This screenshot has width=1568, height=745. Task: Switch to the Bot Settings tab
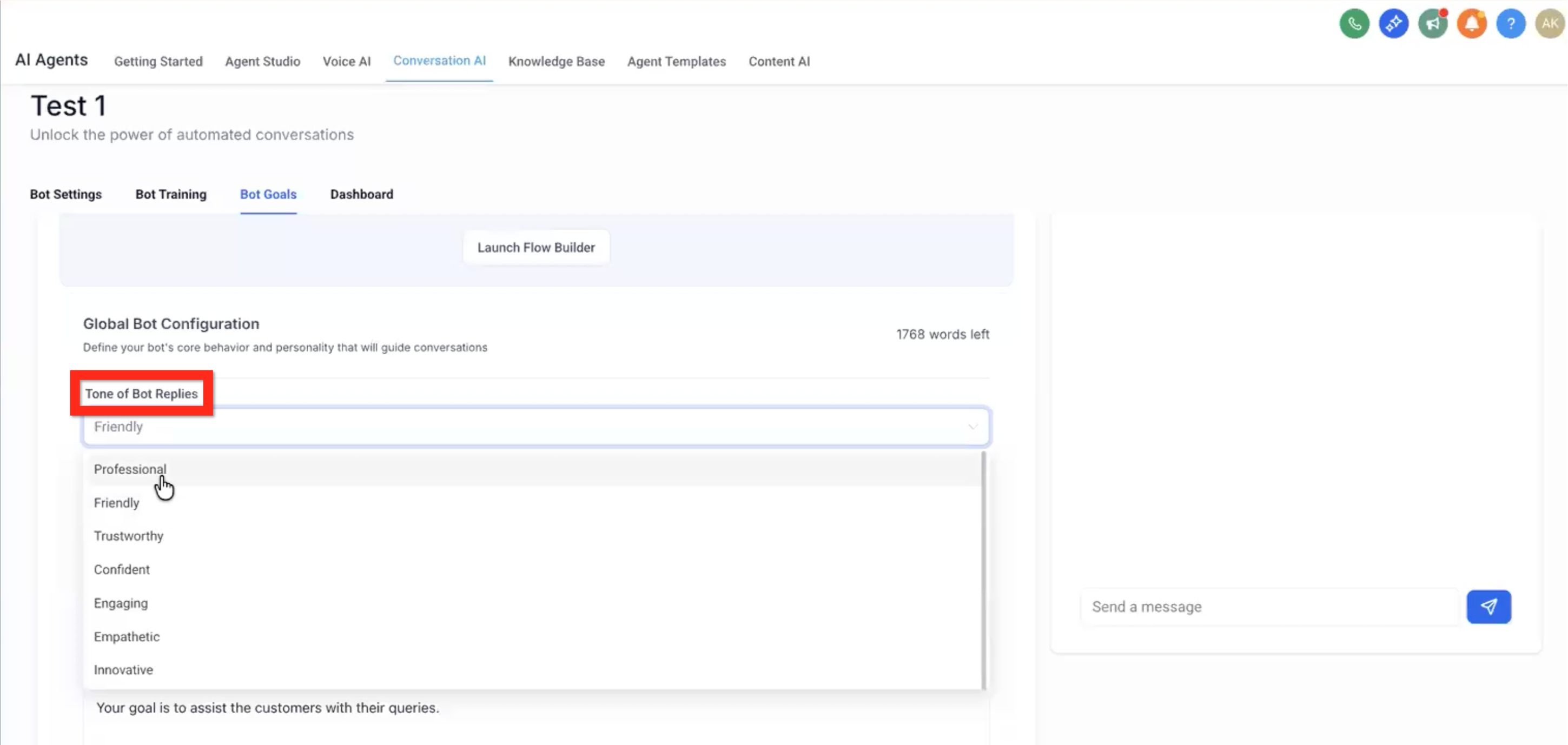[66, 194]
